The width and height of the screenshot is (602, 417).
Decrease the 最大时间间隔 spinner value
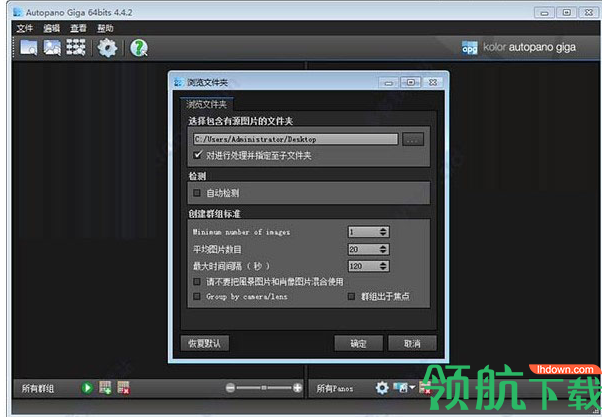[383, 268]
